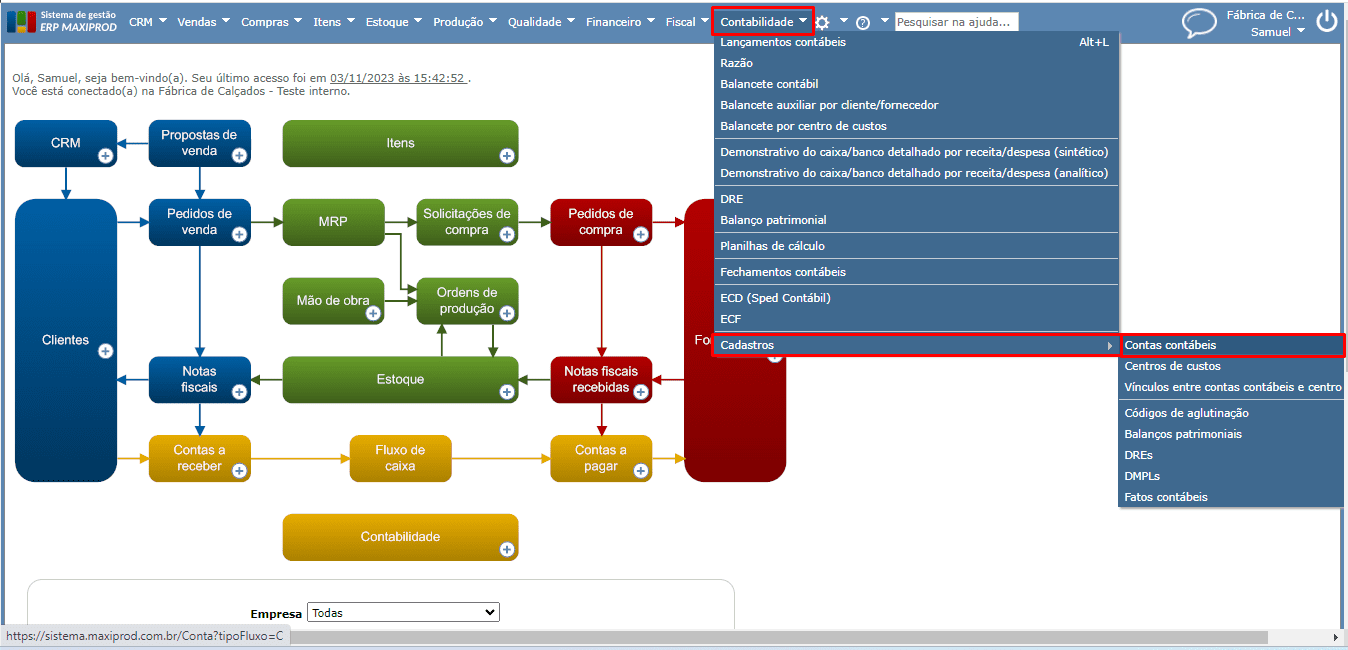Viewport: 1348px width, 650px height.
Task: Select DRE menu entry
Action: [x=916, y=199]
